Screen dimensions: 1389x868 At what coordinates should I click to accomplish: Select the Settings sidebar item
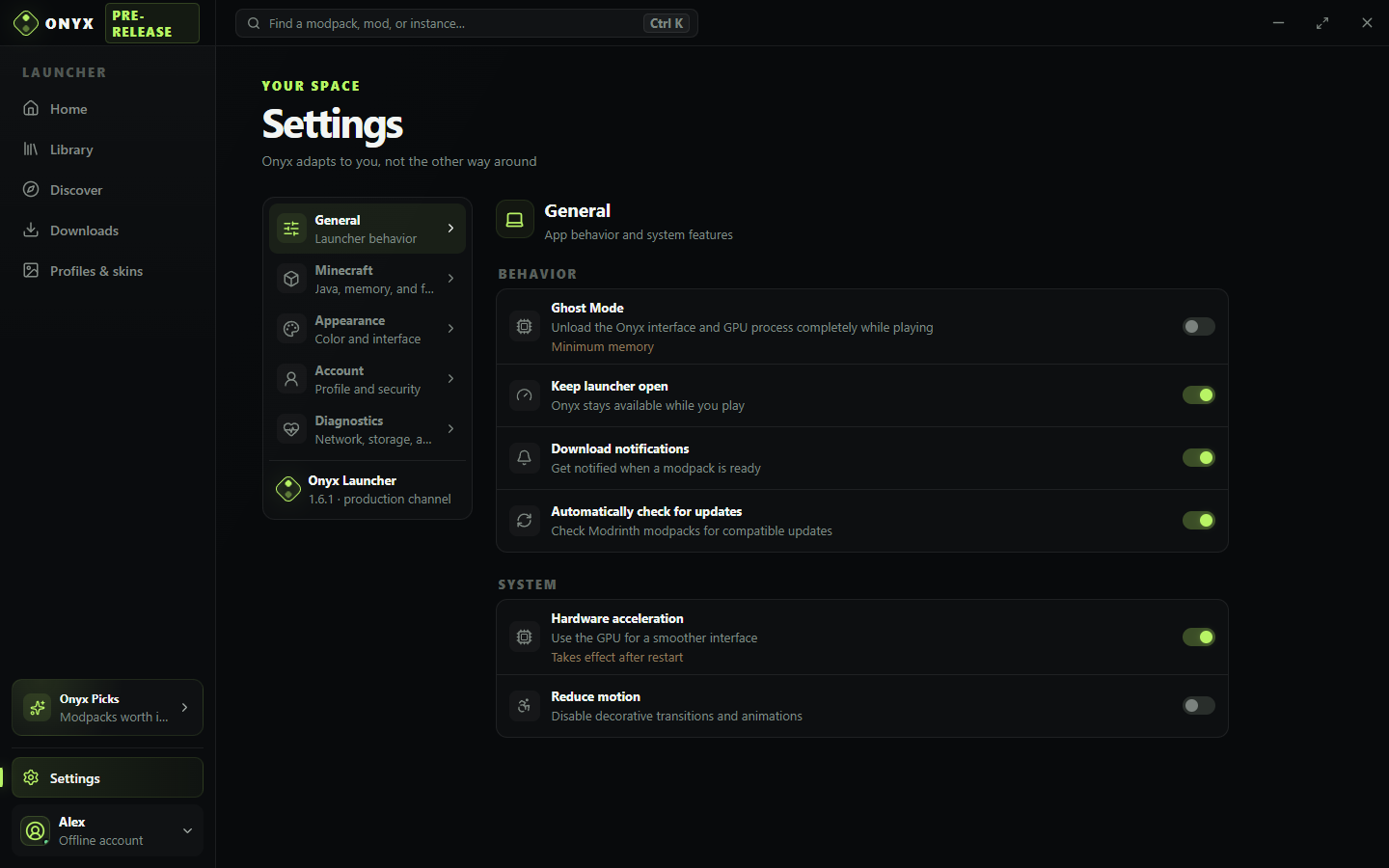(107, 777)
